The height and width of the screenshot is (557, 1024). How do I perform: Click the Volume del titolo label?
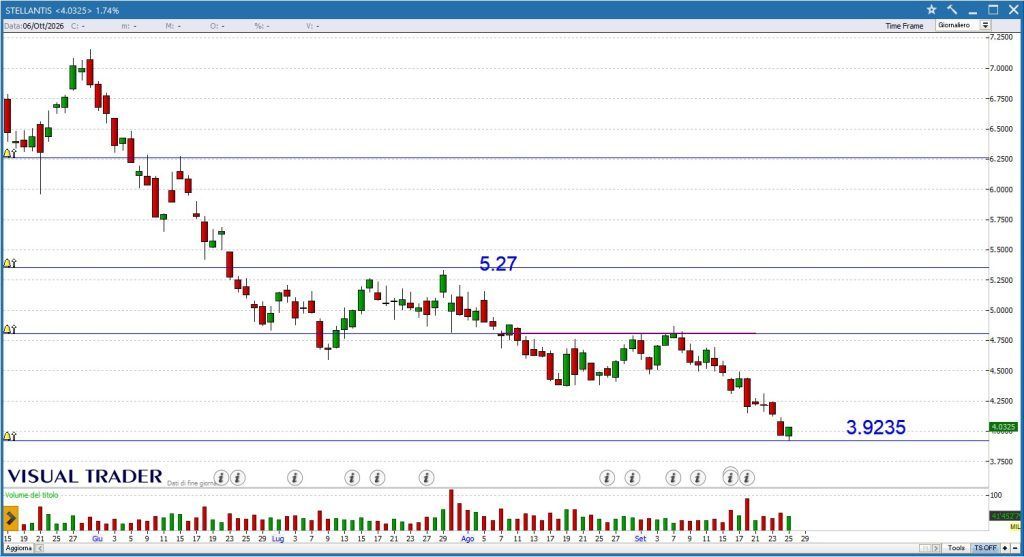pyautogui.click(x=31, y=495)
